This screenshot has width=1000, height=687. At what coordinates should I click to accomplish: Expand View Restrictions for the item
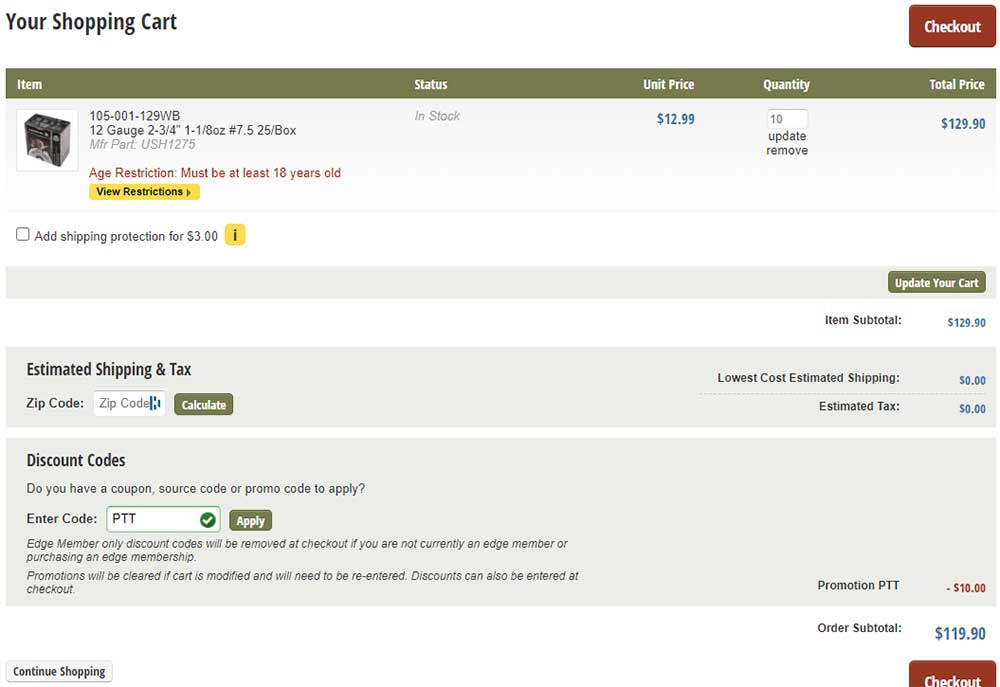[x=144, y=192]
